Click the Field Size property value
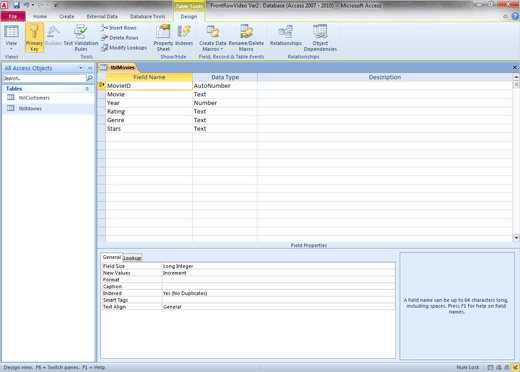 point(279,266)
